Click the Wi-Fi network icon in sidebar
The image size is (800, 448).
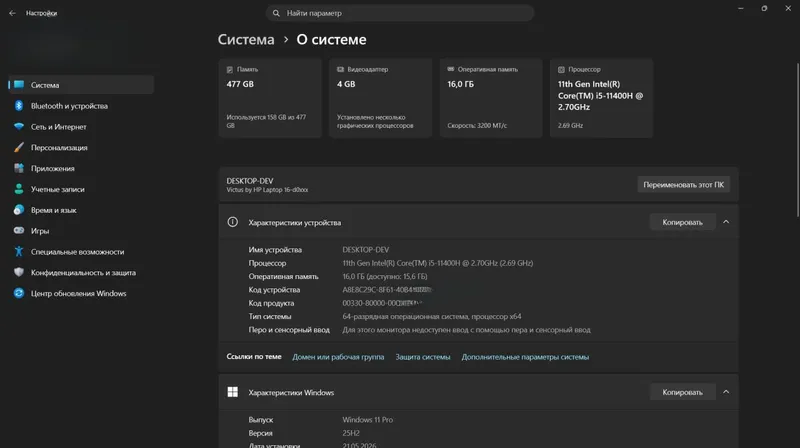click(19, 127)
